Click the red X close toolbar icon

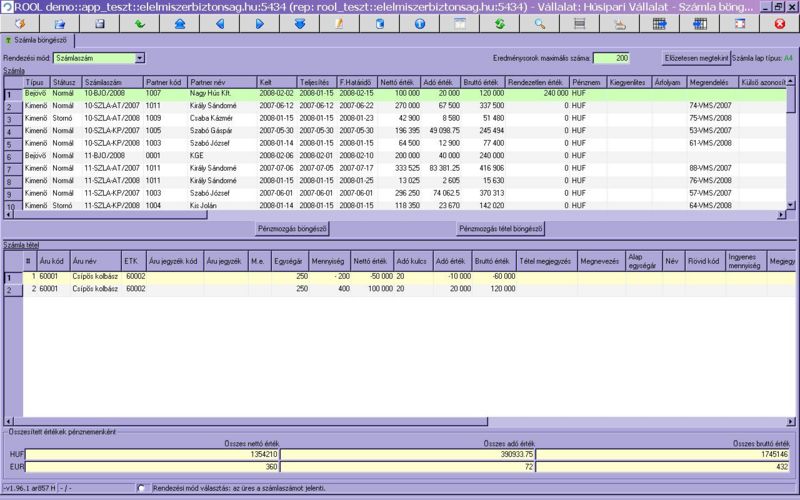[779, 23]
